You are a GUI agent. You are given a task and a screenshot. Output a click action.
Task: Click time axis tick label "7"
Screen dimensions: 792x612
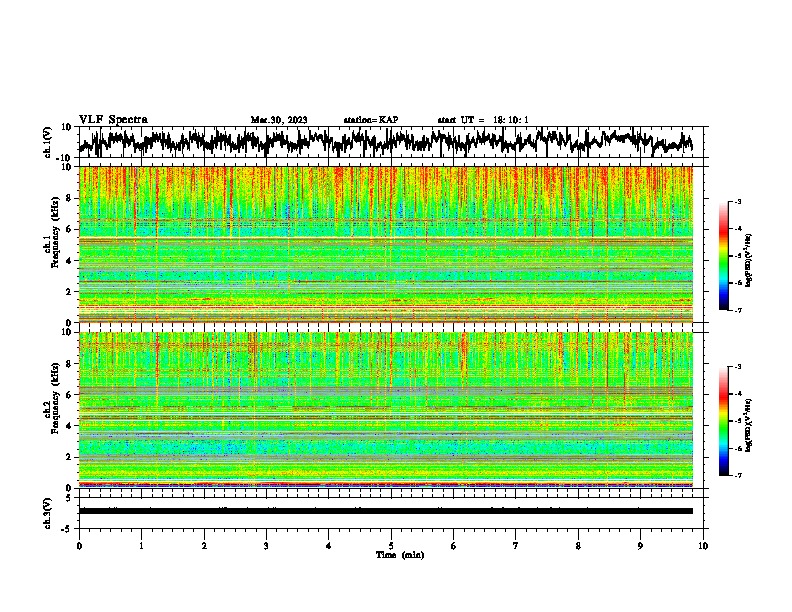click(x=516, y=546)
